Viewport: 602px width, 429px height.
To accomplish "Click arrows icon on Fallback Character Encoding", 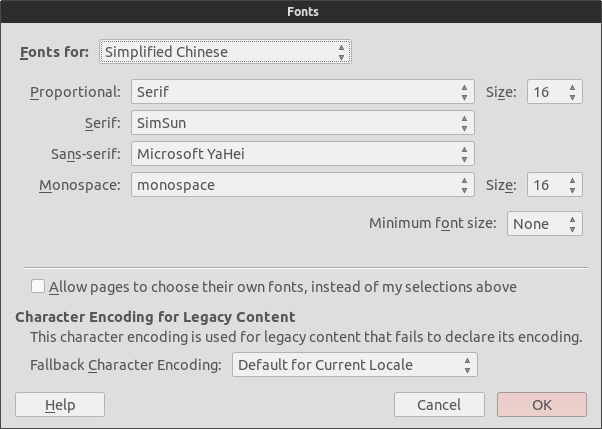I will [x=467, y=365].
